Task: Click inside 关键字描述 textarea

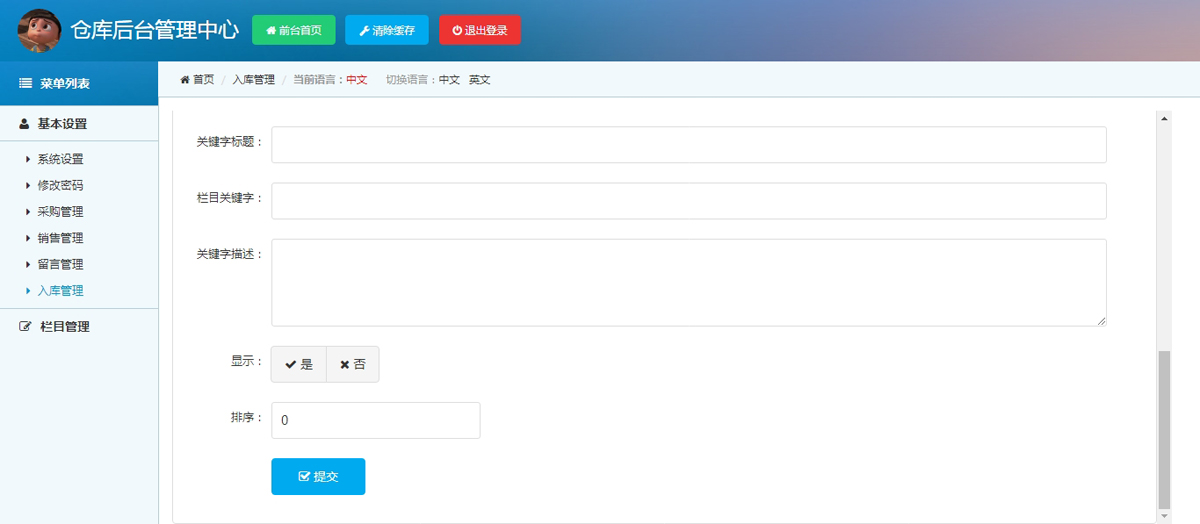Action: pos(689,282)
